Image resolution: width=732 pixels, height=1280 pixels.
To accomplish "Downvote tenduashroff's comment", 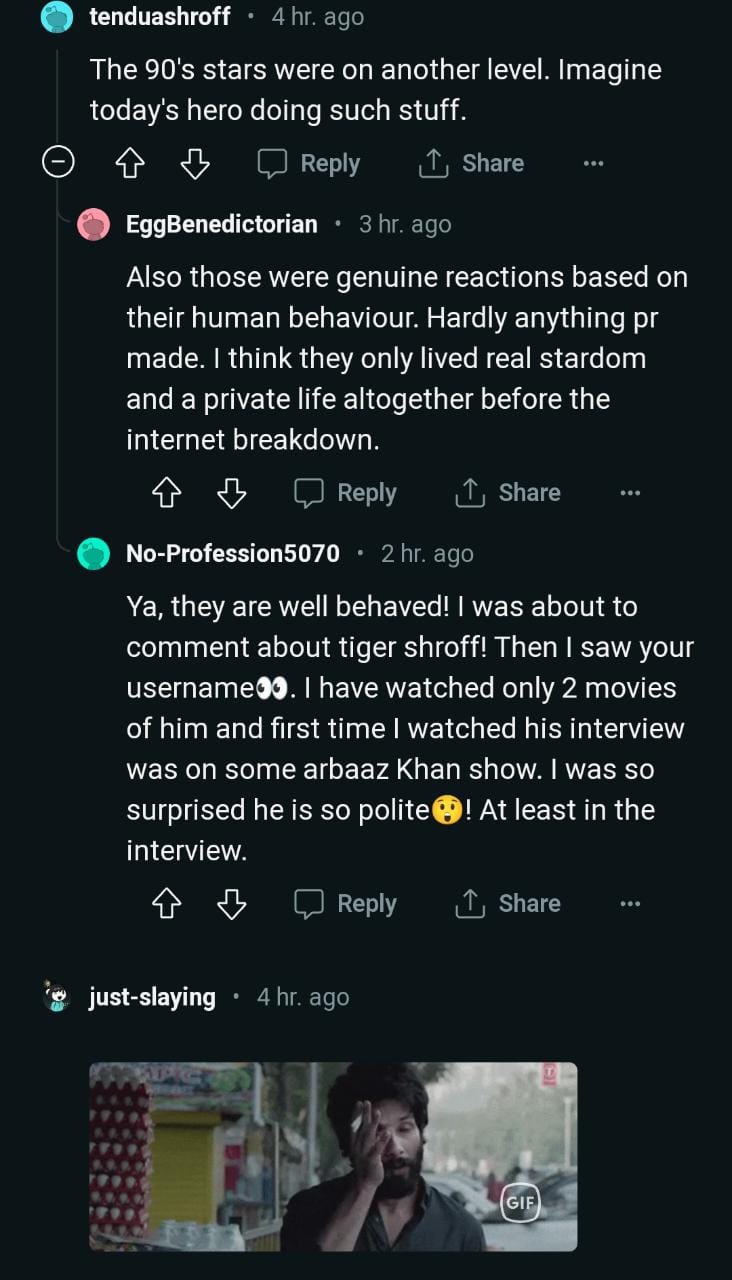I will pos(194,163).
